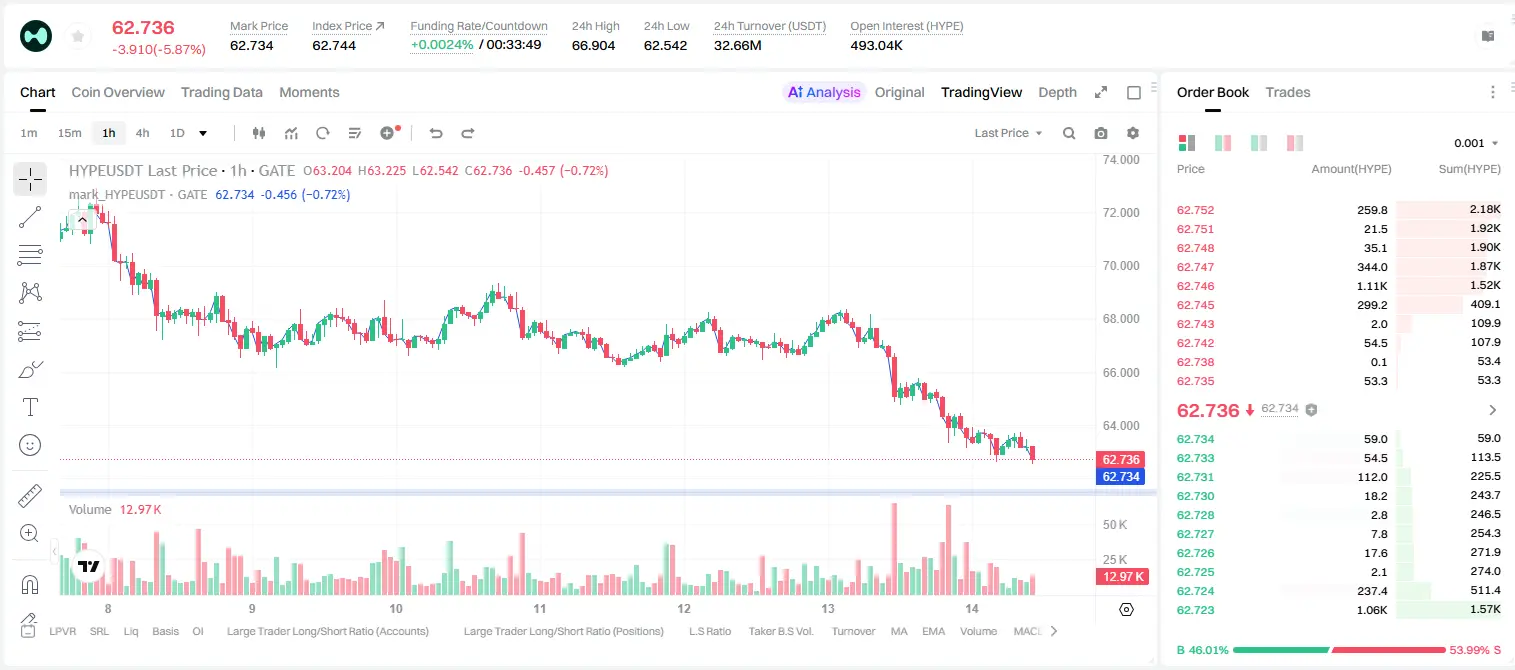The width and height of the screenshot is (1515, 670).
Task: Open chart settings gear
Action: click(x=1133, y=133)
